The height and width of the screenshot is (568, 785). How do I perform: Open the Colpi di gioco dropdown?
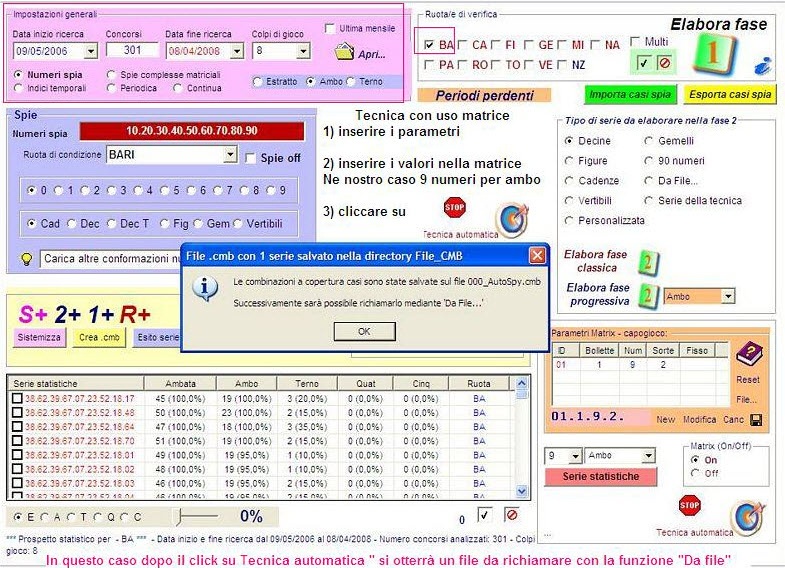[304, 50]
